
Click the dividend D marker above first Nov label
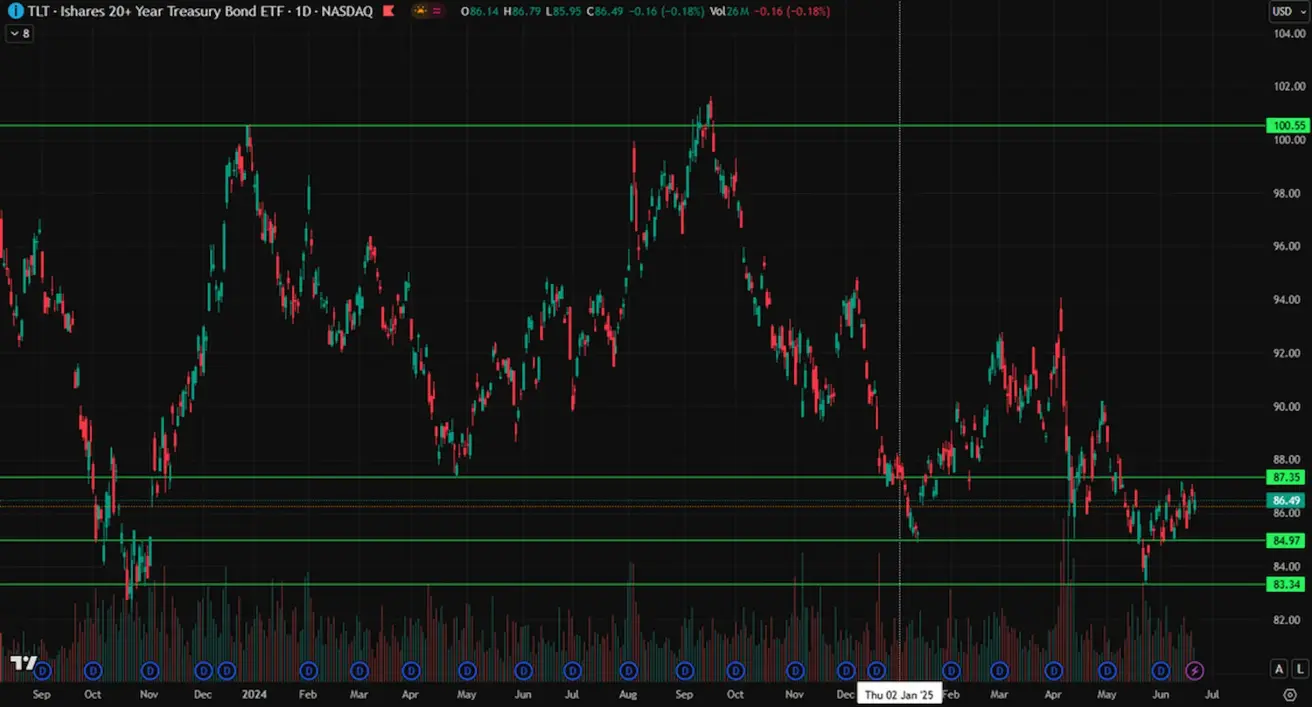click(150, 670)
